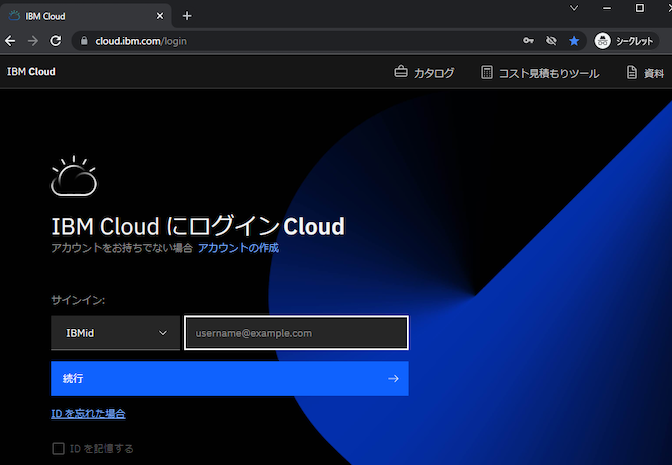Viewport: 672px width, 465px height.
Task: Close the IBM Cloud tab
Action: (160, 15)
